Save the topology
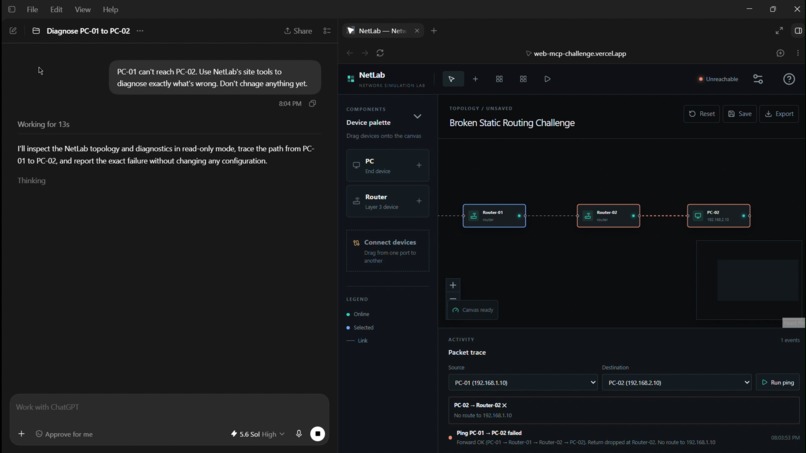Image resolution: width=806 pixels, height=453 pixels. pos(740,114)
